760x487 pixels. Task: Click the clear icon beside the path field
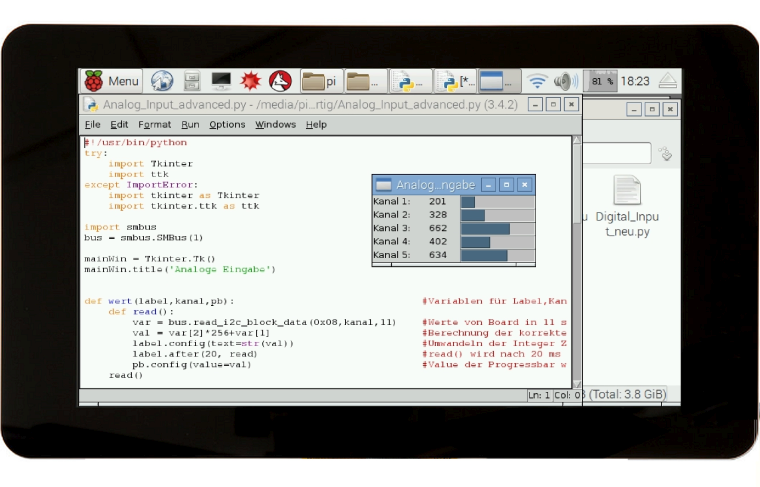pyautogui.click(x=665, y=153)
